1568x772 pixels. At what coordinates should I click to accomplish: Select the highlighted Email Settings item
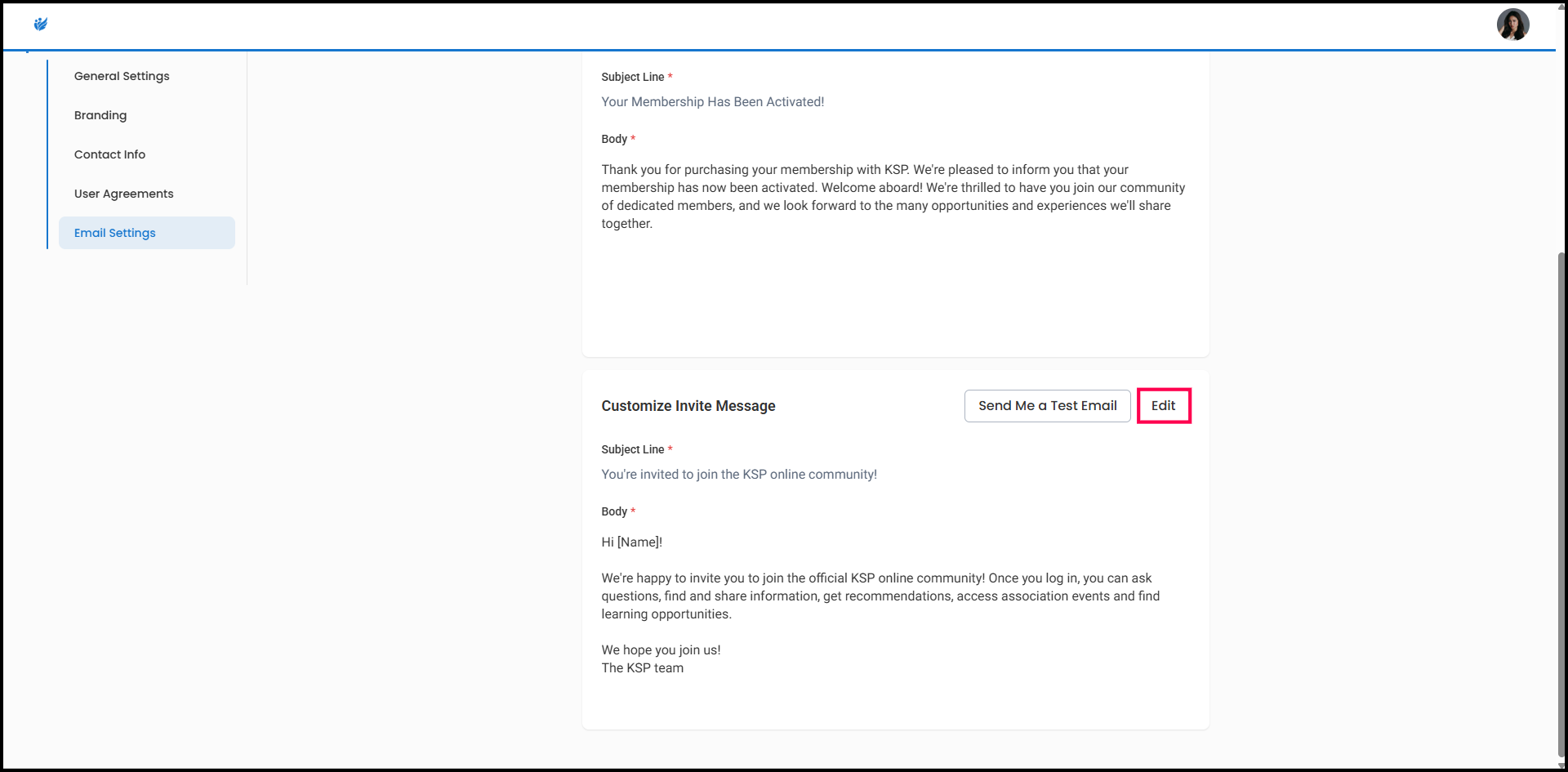pyautogui.click(x=115, y=233)
